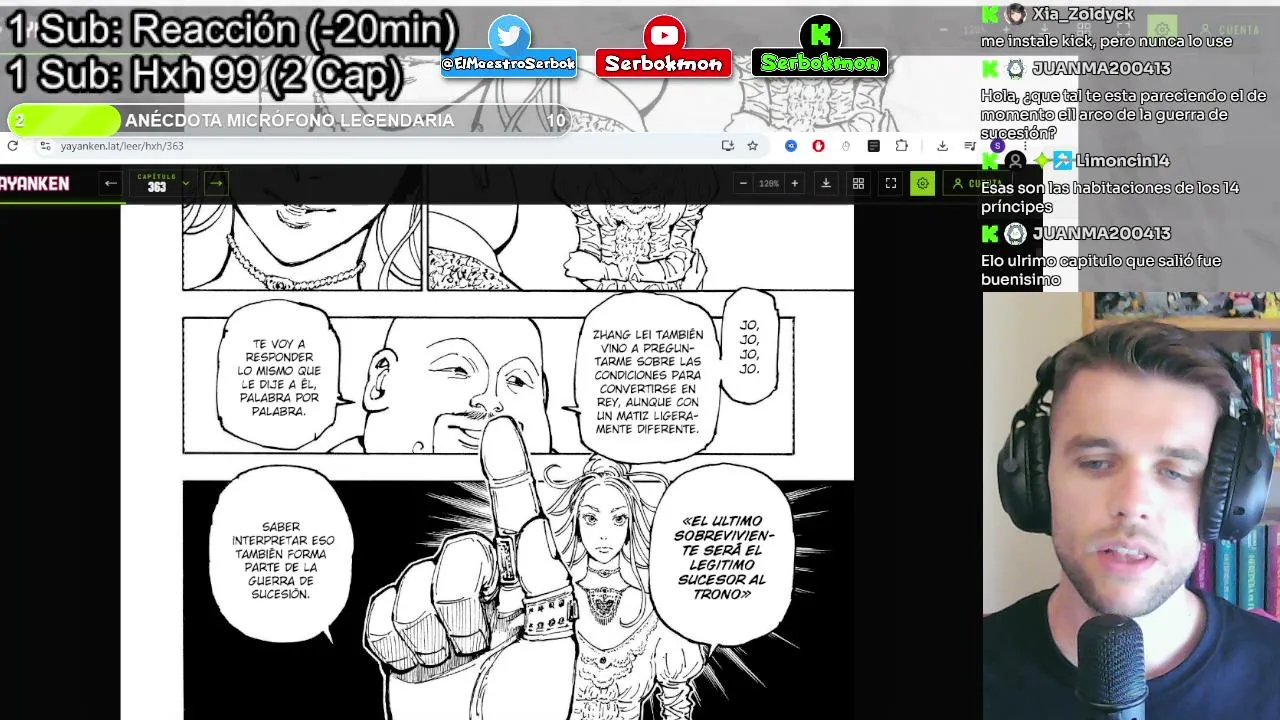Bookmark this page with the star icon
This screenshot has height=720, width=1280.
click(752, 146)
